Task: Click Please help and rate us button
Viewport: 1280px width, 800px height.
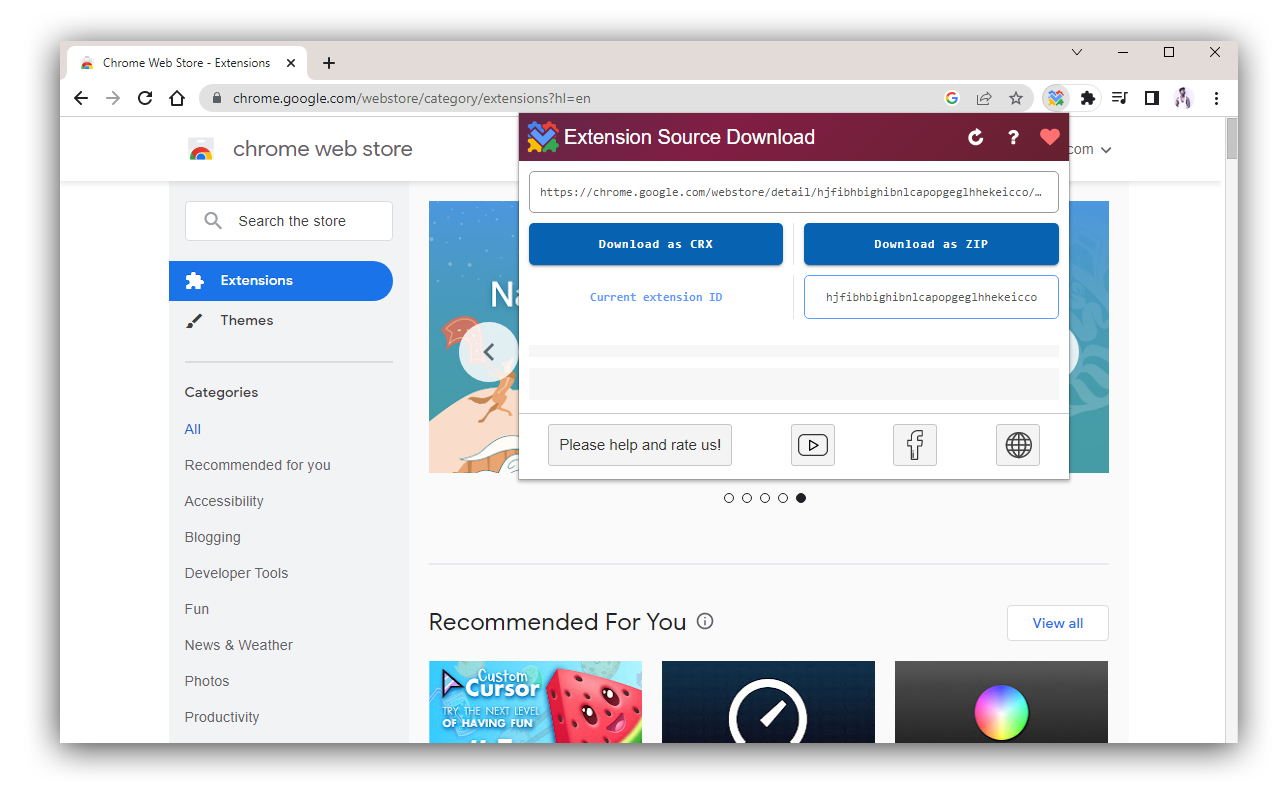Action: (640, 445)
